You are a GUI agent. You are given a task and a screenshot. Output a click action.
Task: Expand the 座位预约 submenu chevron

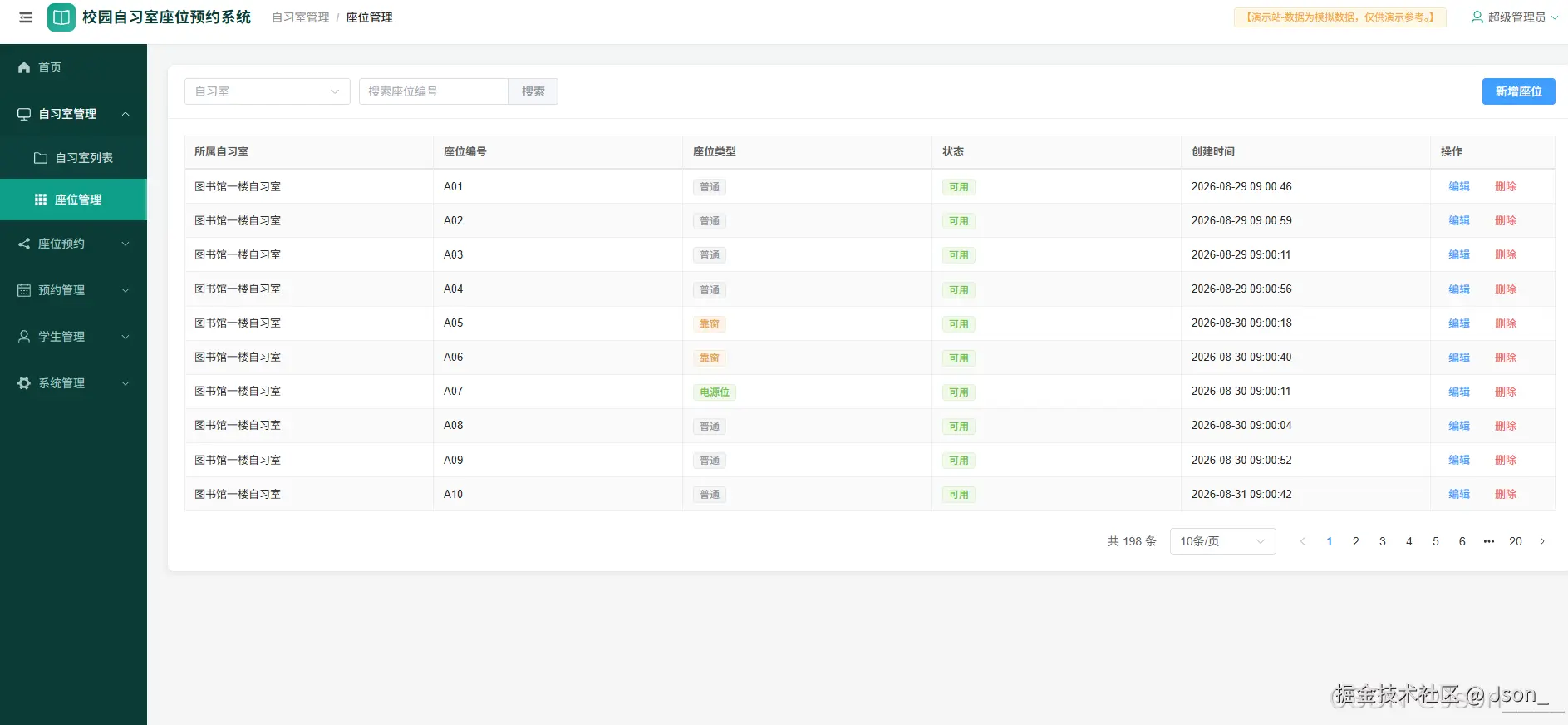[x=125, y=244]
